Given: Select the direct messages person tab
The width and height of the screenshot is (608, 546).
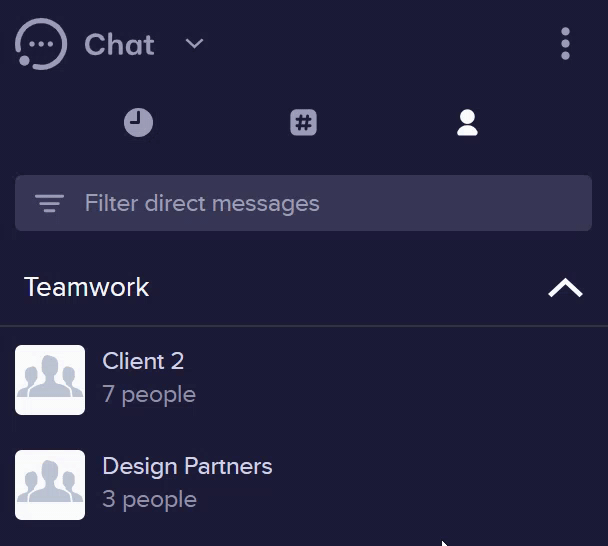Looking at the screenshot, I should [467, 123].
